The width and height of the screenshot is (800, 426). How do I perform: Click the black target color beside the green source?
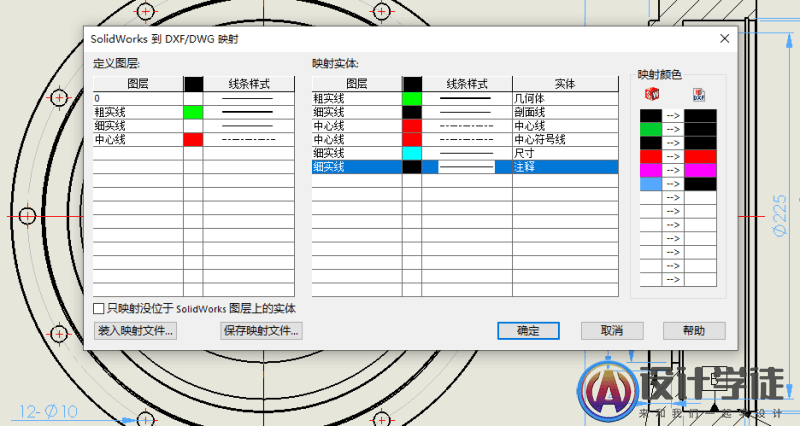pyautogui.click(x=700, y=129)
